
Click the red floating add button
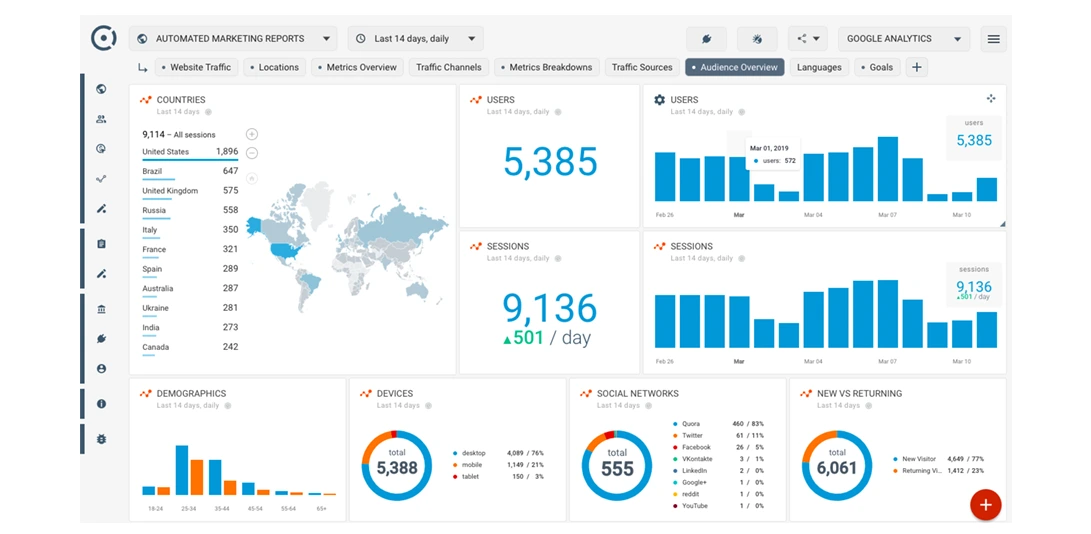985,505
